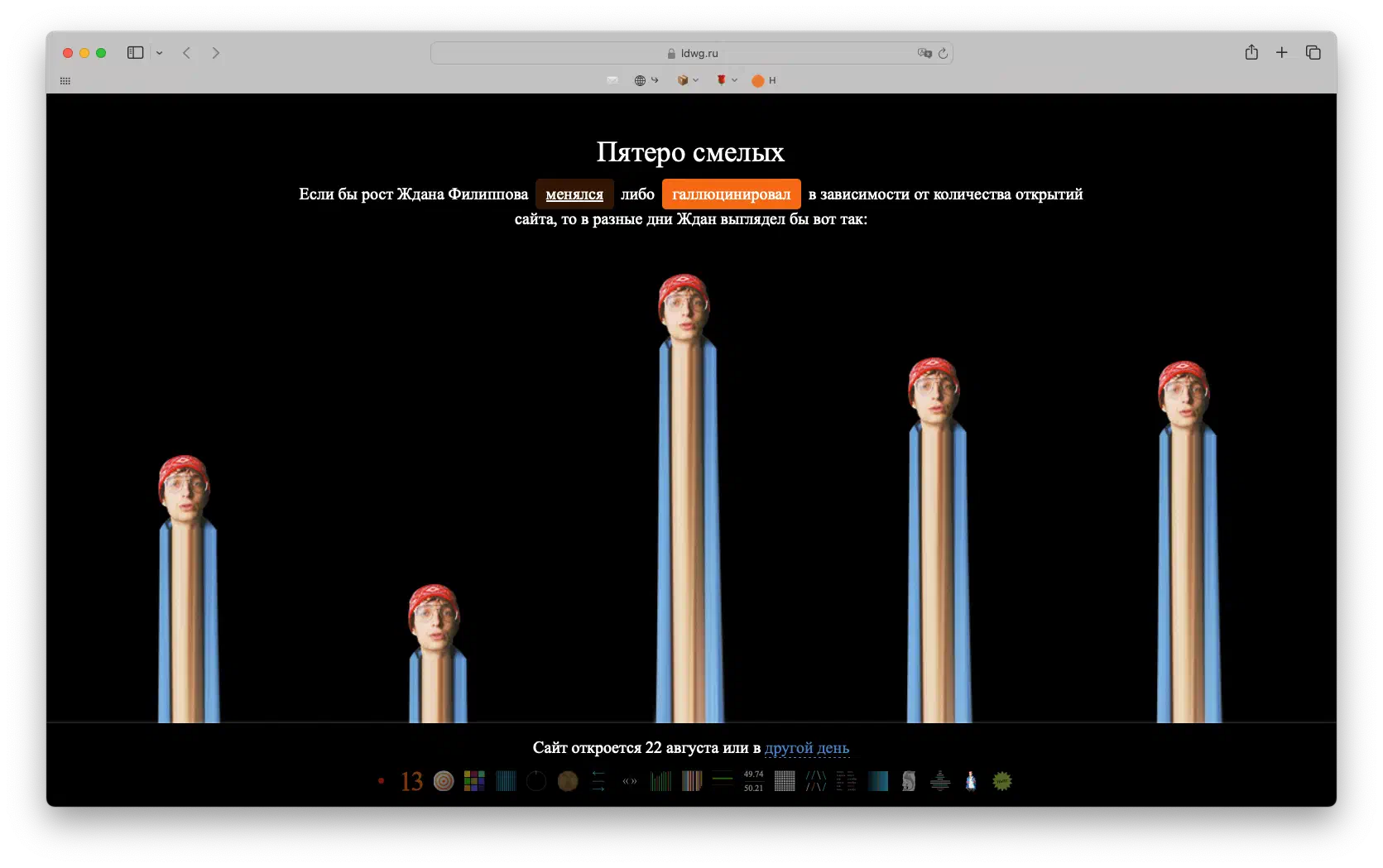Open a new tab with plus
Screen dimensions: 1383x868
1282,52
